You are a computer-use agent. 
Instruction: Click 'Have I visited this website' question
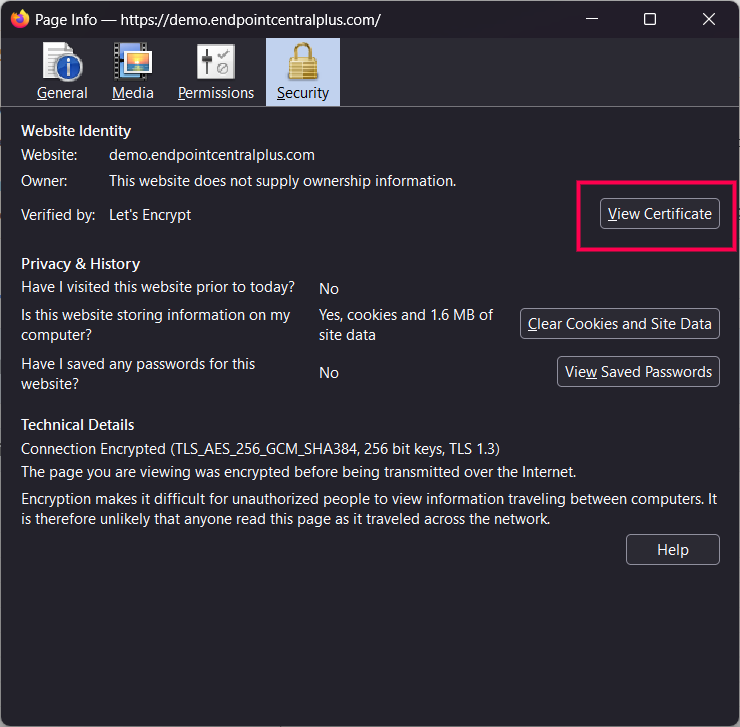click(158, 287)
